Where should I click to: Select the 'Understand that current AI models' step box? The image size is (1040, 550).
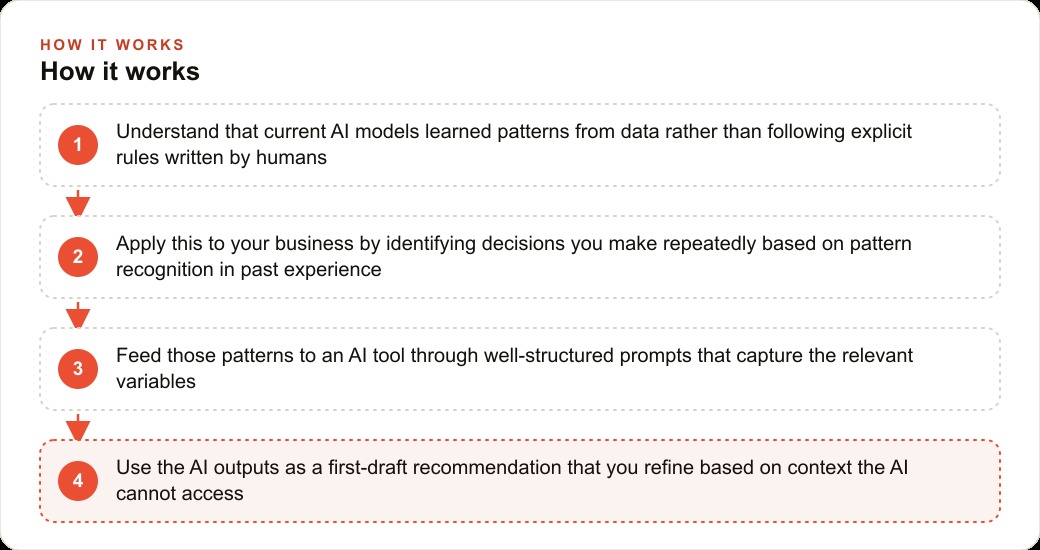click(x=520, y=145)
